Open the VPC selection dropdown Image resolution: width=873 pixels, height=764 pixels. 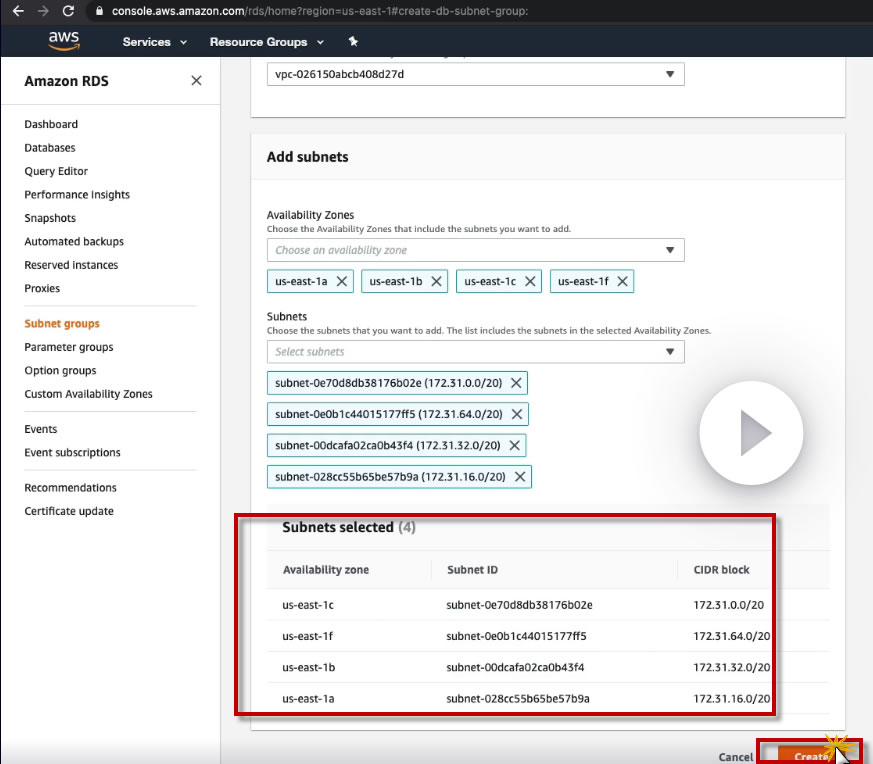(x=476, y=75)
